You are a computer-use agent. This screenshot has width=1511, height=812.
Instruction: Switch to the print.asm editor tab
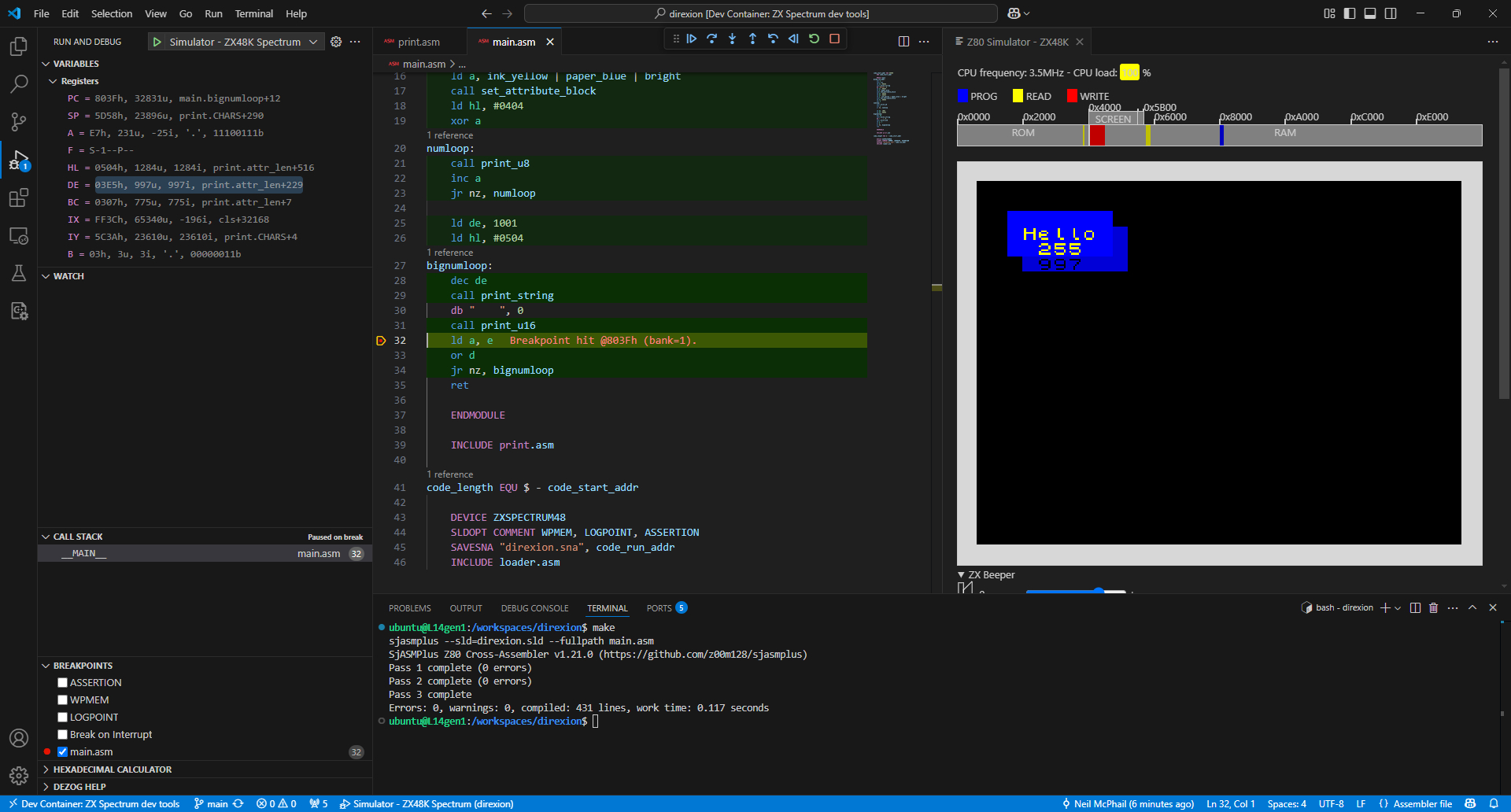click(419, 42)
